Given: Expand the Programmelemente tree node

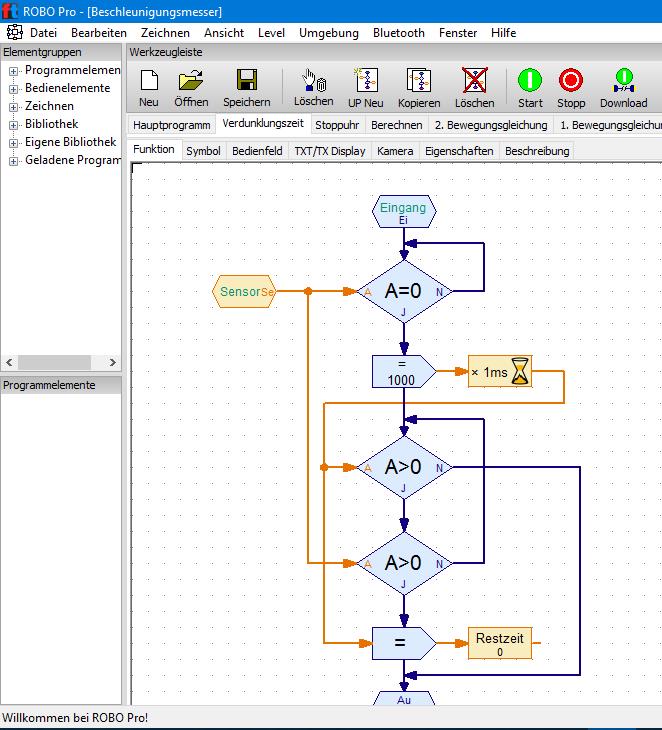Looking at the screenshot, I should pos(14,71).
